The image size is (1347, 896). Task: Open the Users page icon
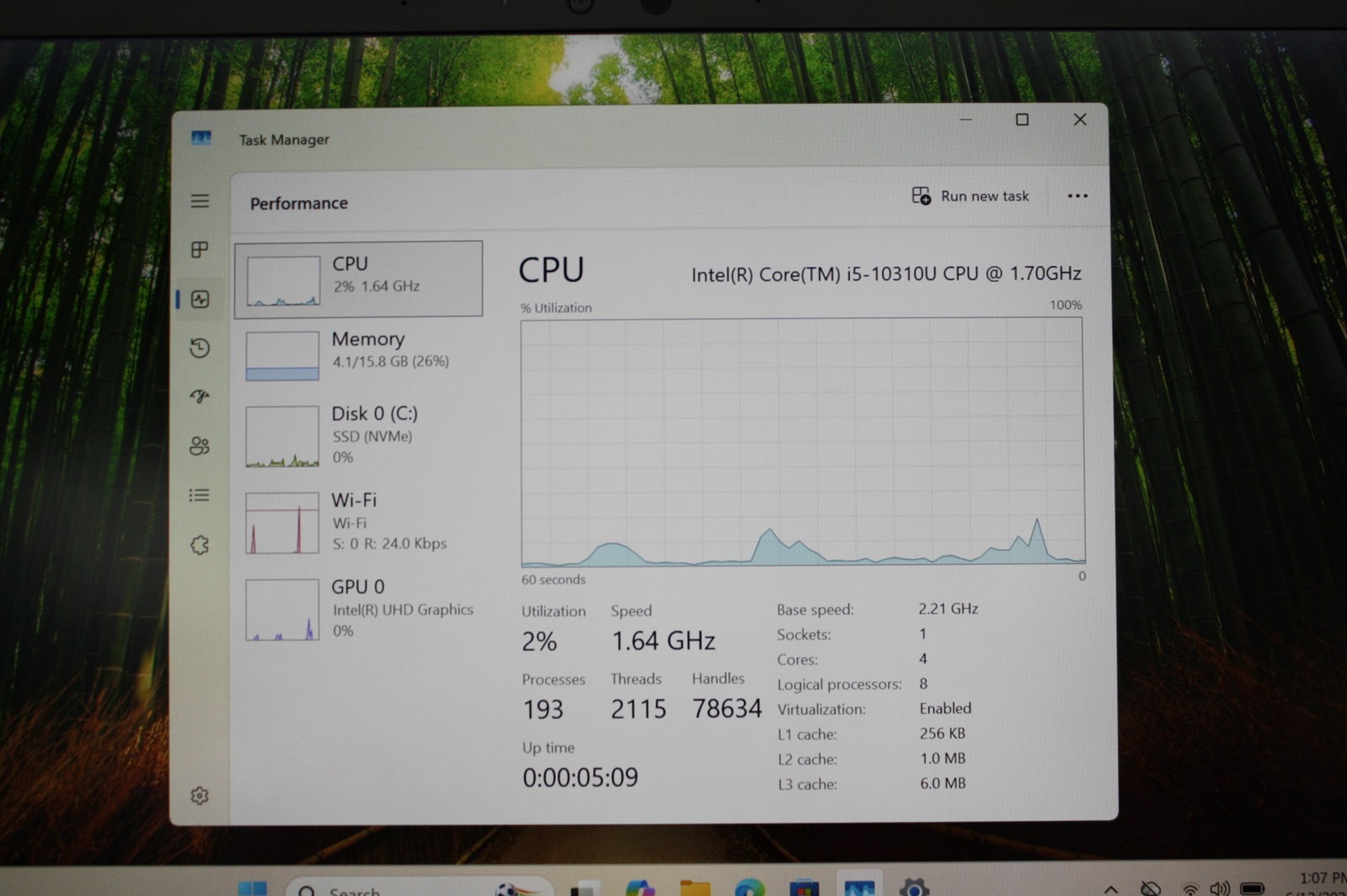pos(200,445)
